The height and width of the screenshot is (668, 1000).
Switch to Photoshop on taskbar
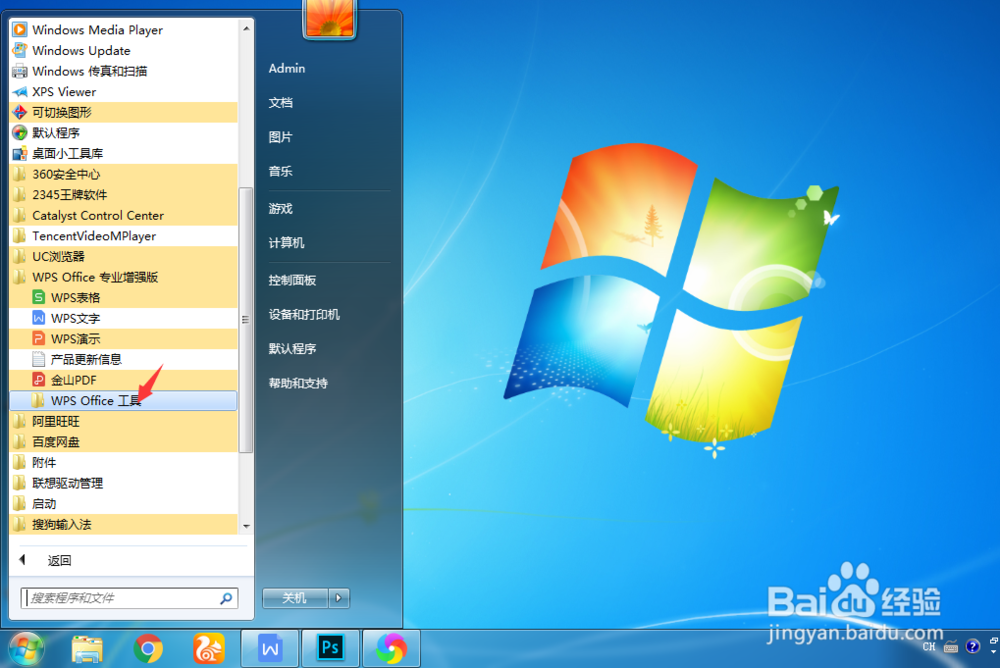pos(330,649)
